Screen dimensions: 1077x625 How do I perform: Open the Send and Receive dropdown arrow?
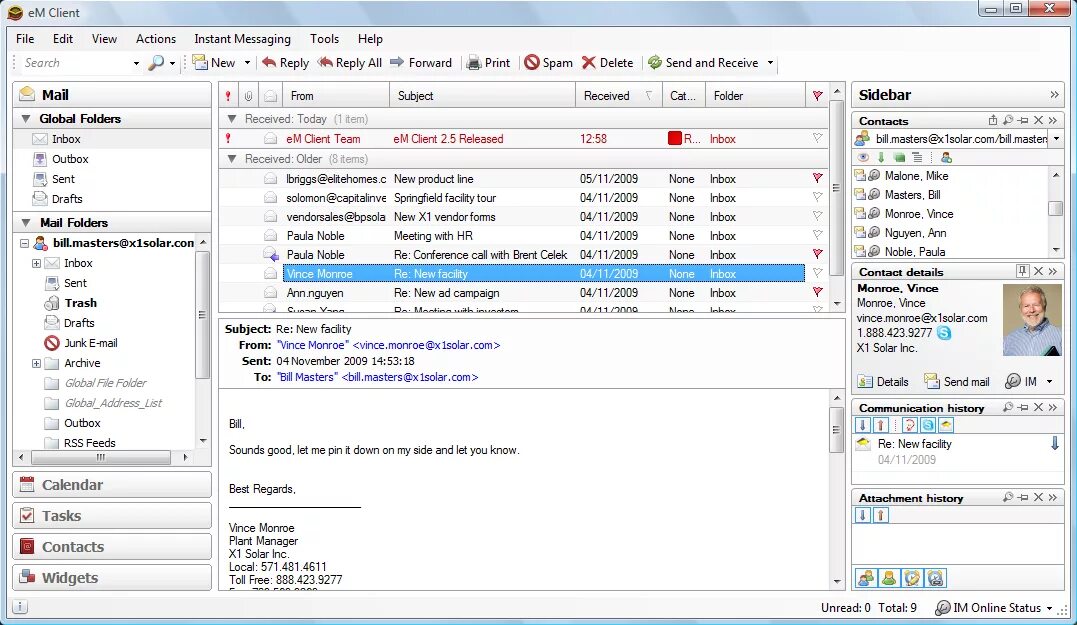coord(771,62)
